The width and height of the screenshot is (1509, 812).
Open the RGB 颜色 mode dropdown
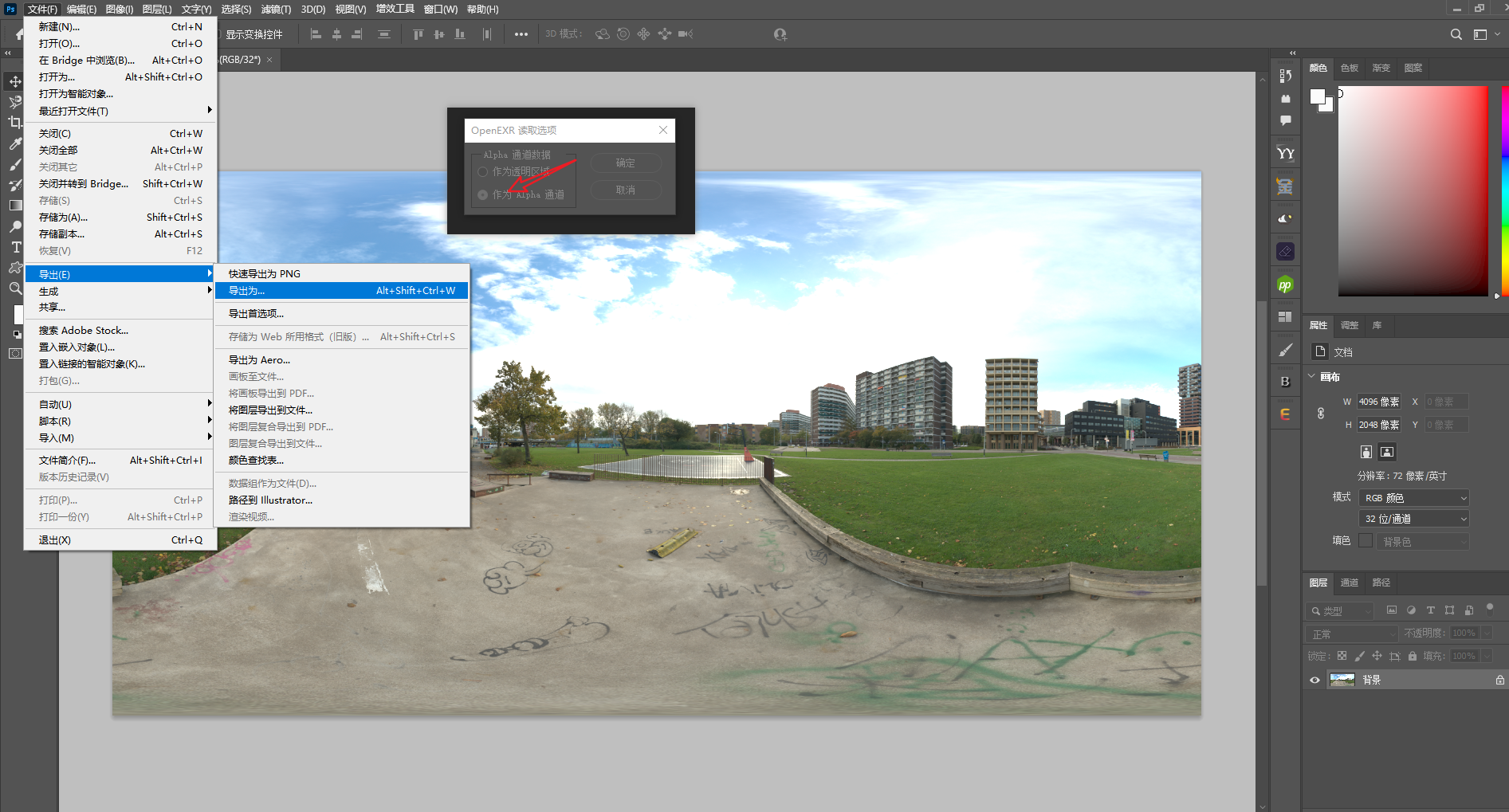(1413, 498)
